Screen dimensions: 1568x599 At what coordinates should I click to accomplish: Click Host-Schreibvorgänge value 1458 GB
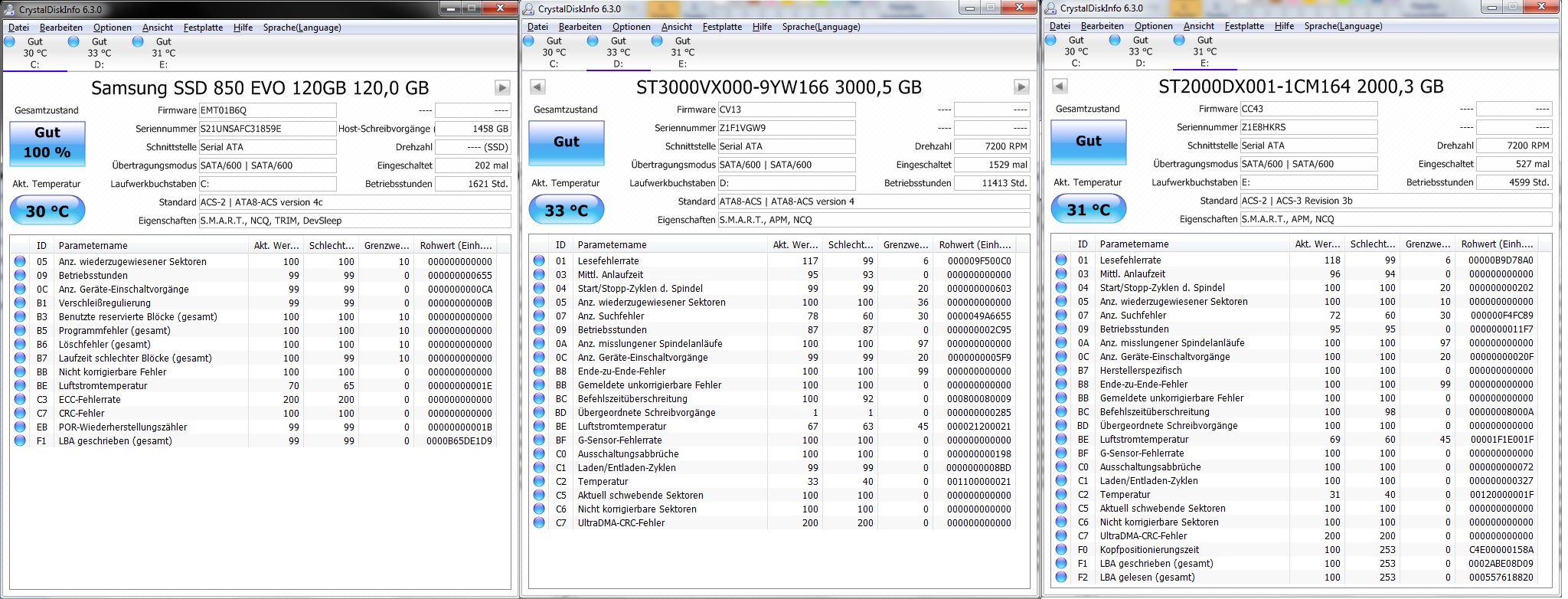point(472,129)
